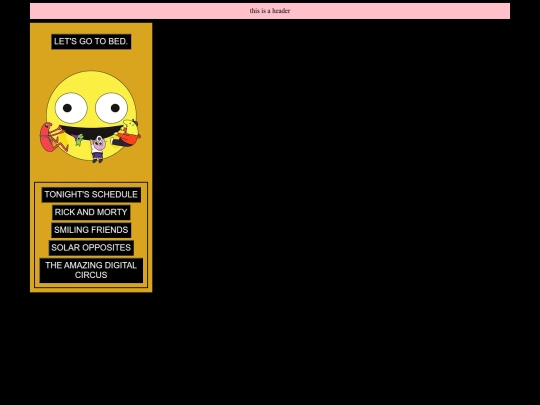The height and width of the screenshot is (405, 540).
Task: Open the SMILING FRIENDS entry
Action: (91, 230)
